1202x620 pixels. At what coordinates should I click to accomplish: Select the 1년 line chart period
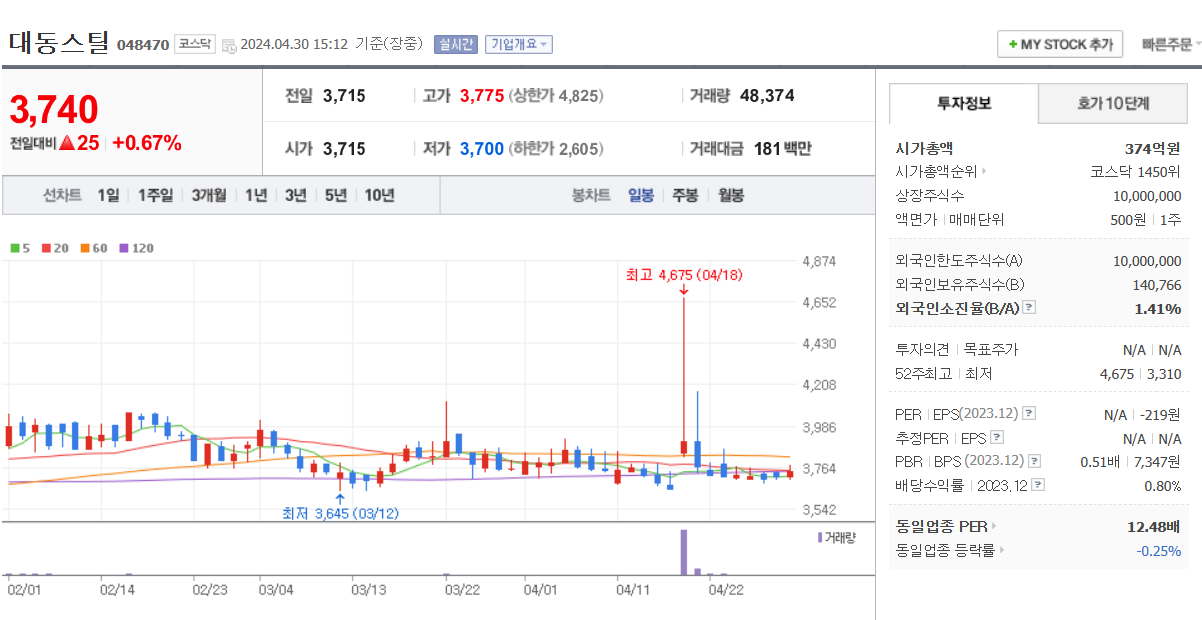pos(256,195)
